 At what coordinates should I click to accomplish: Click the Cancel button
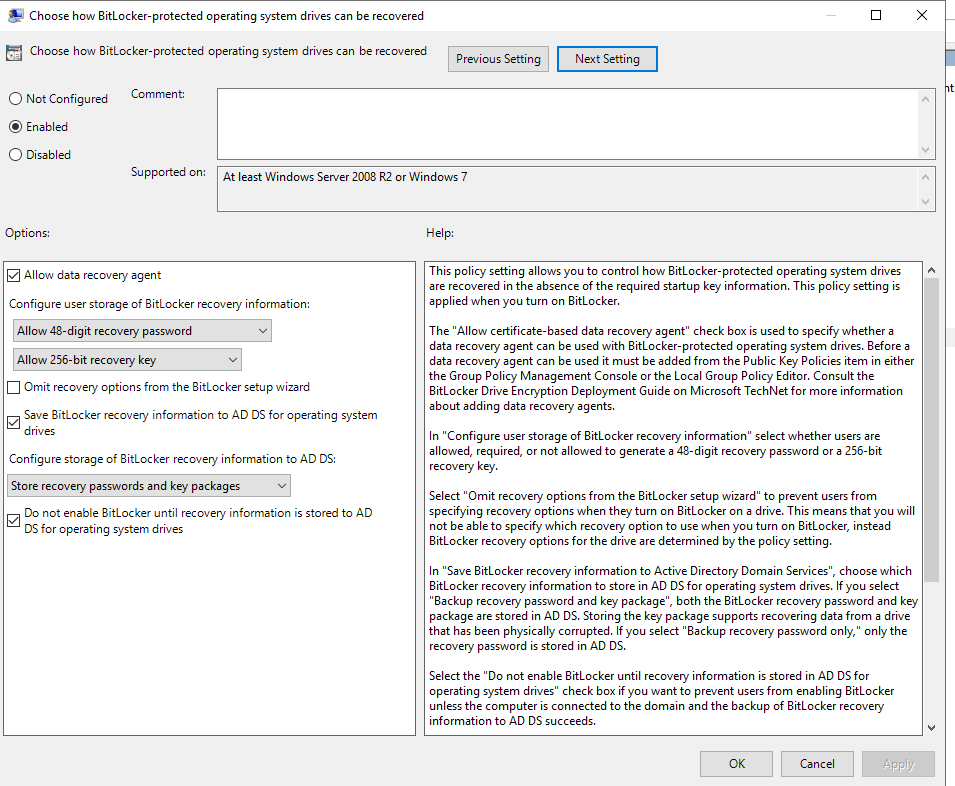(x=817, y=763)
